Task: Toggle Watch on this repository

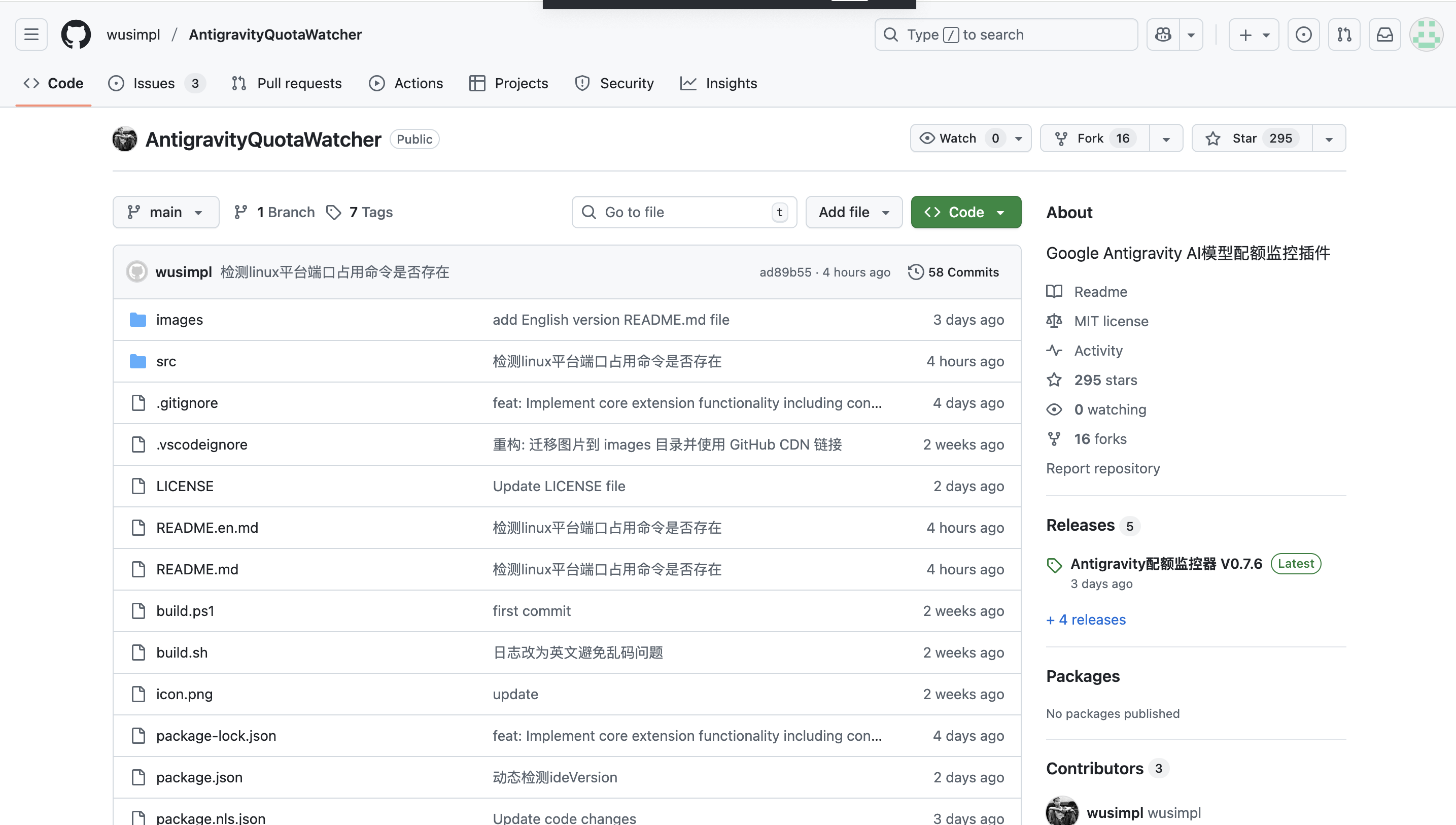Action: click(x=957, y=138)
